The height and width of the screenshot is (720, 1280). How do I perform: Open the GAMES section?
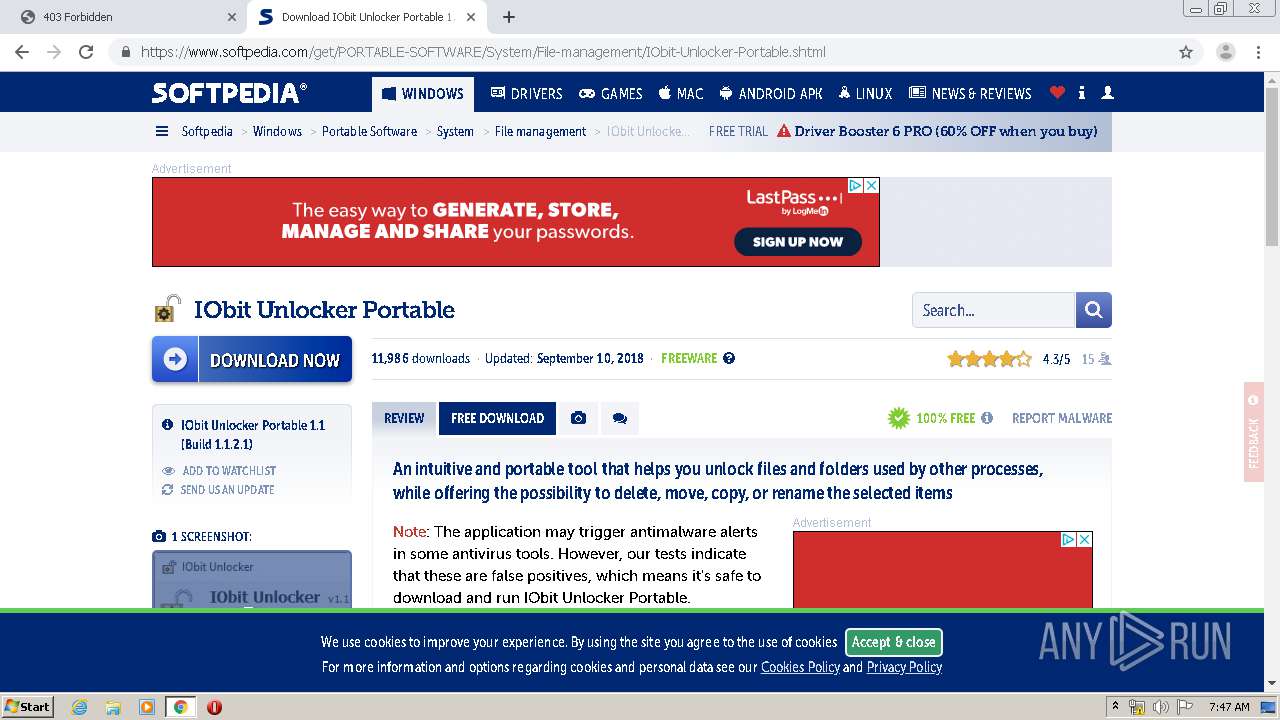pos(611,93)
